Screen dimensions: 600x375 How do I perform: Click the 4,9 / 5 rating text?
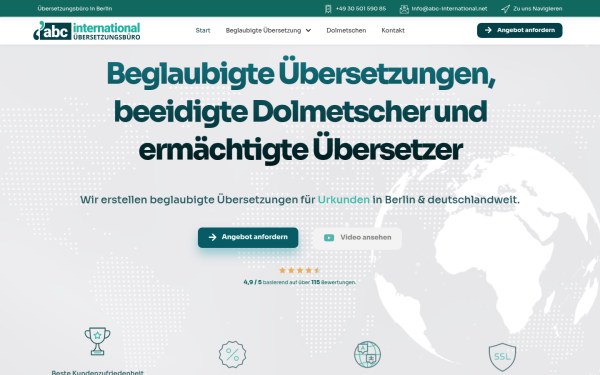(253, 282)
